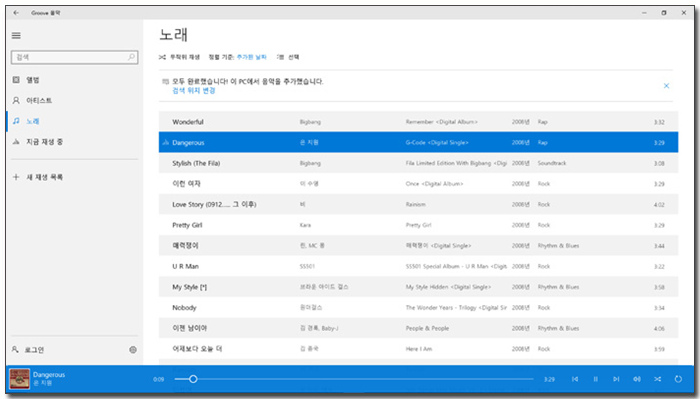Click the search magnifier icon
The image size is (700, 399).
click(x=131, y=57)
